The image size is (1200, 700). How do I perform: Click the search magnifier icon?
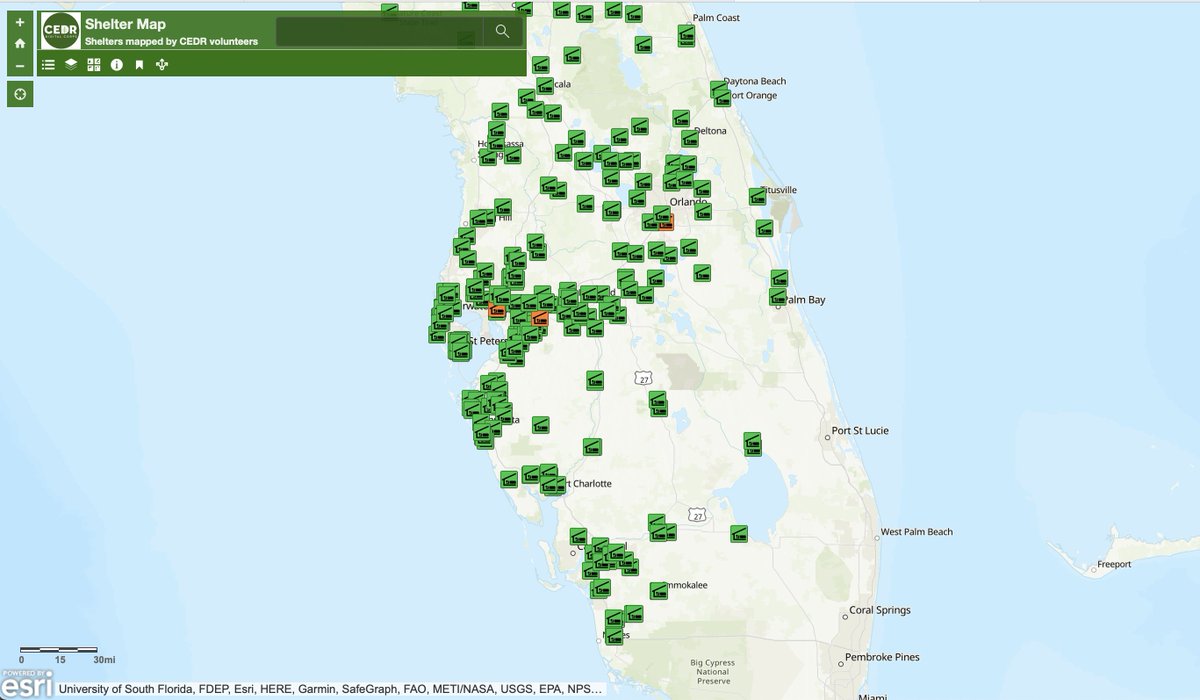pos(500,30)
